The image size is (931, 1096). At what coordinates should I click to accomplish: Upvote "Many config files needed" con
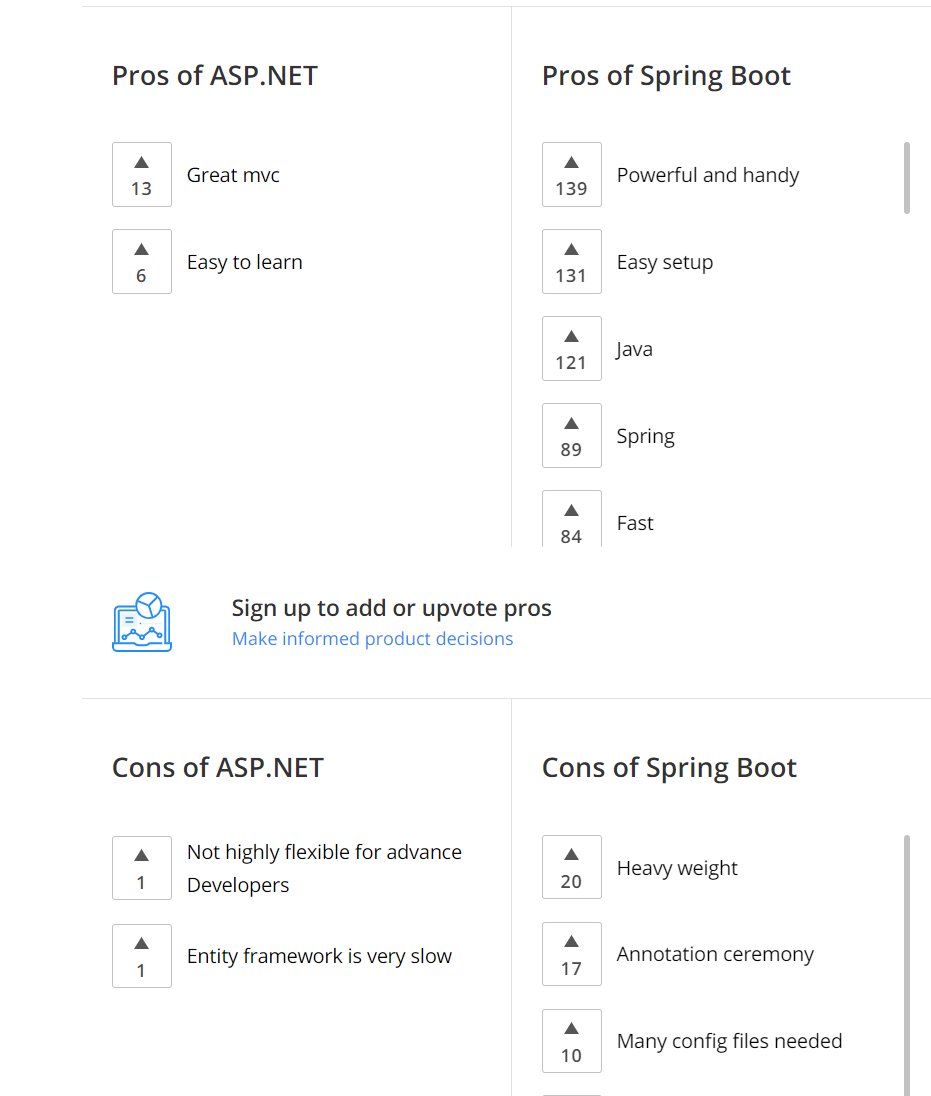pyautogui.click(x=572, y=1041)
